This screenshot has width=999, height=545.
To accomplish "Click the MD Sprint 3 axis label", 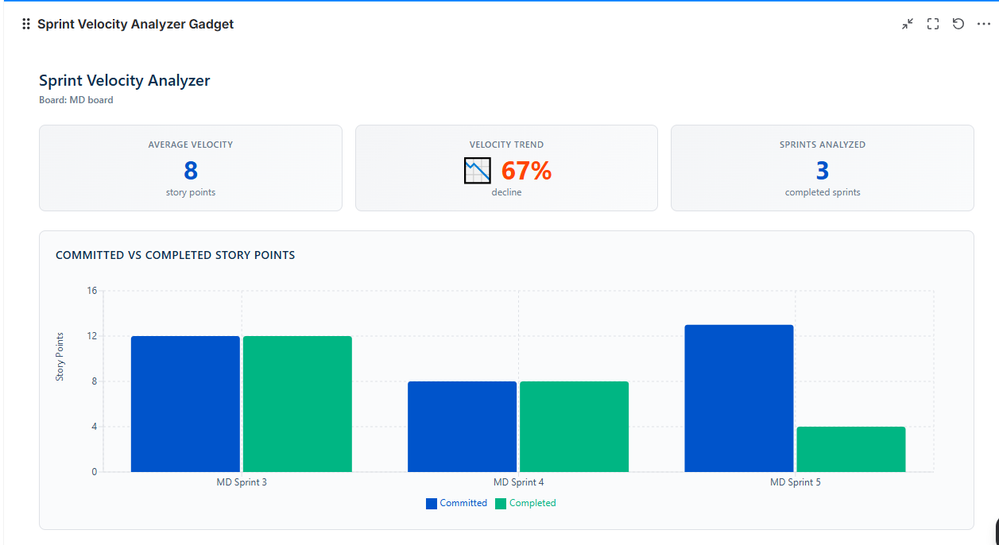I will coord(241,483).
